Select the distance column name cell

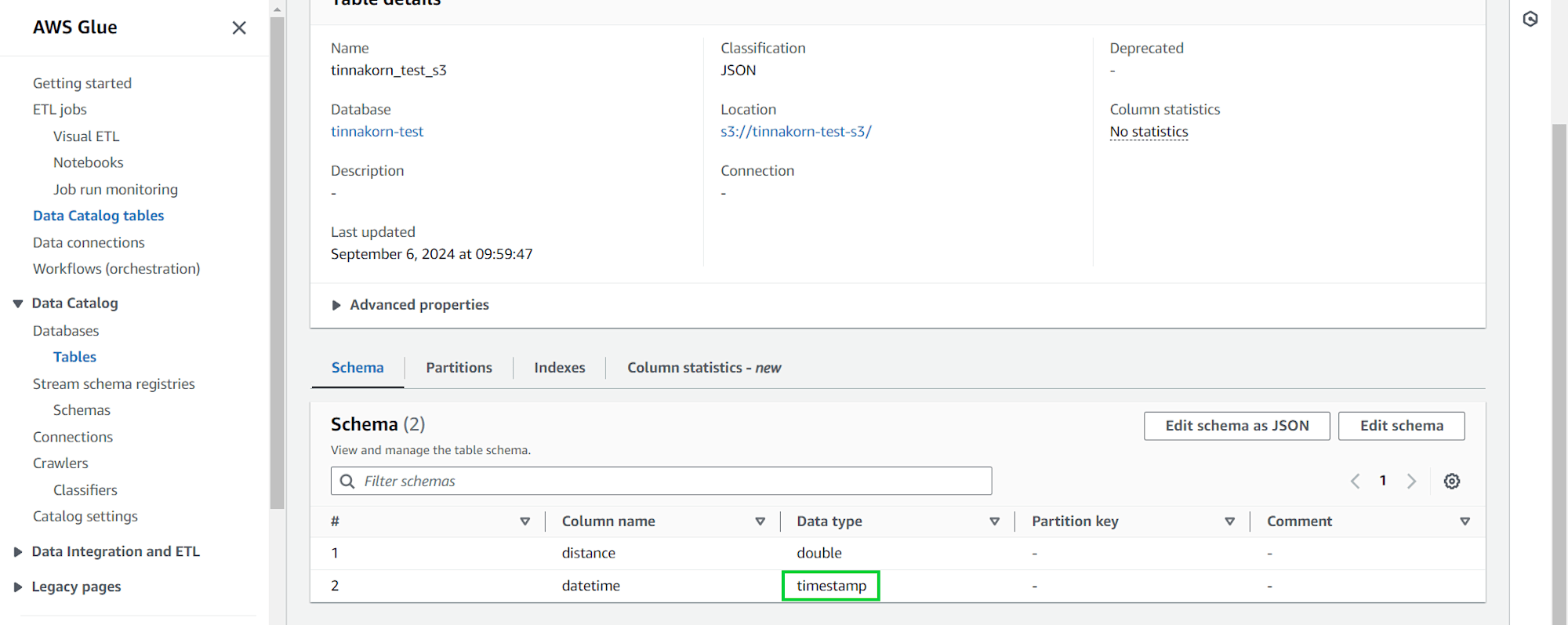click(x=589, y=553)
